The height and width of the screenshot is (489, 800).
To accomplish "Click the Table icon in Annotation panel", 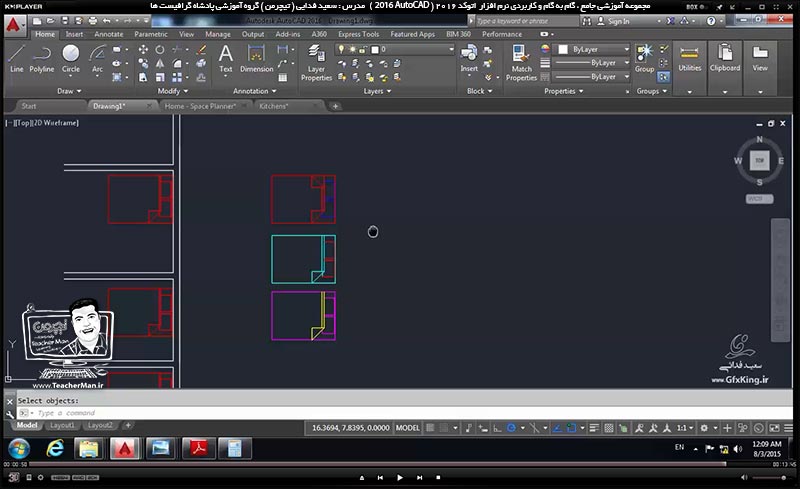I will click(283, 78).
